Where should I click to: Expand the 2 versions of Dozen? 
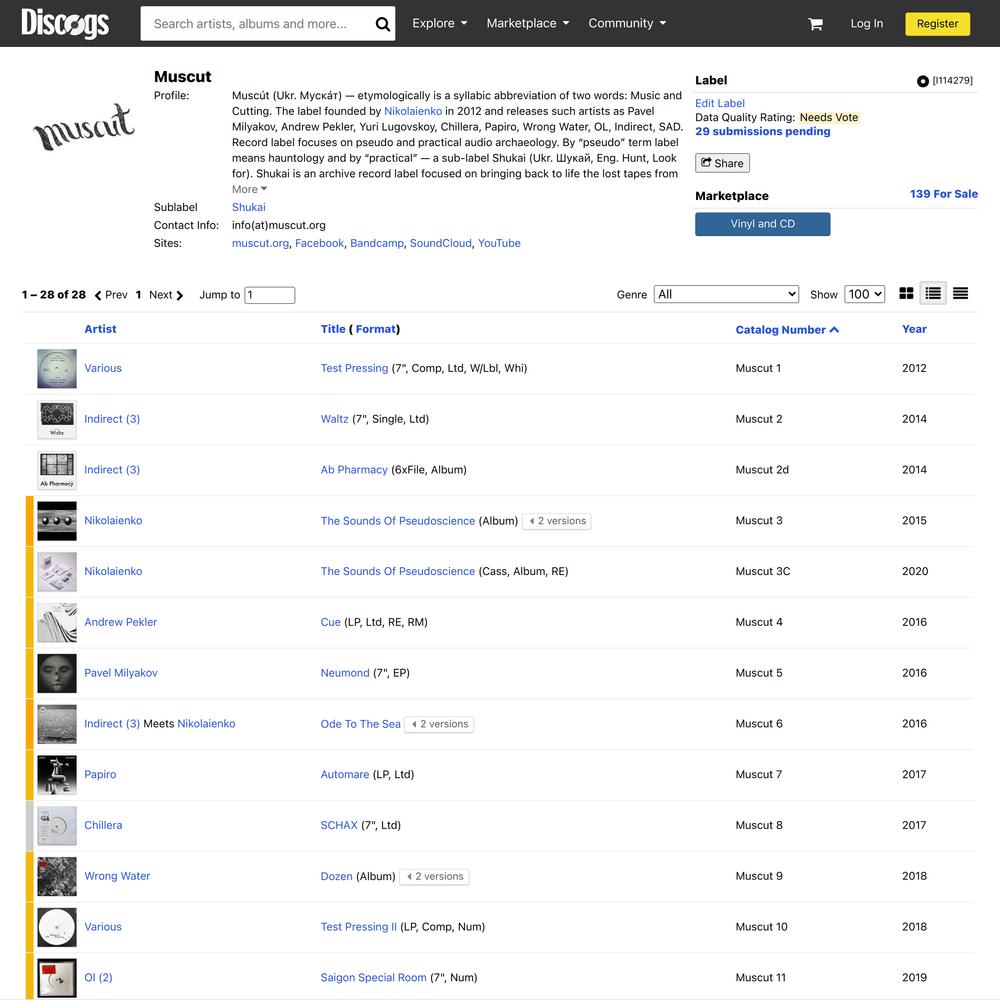[x=434, y=877]
